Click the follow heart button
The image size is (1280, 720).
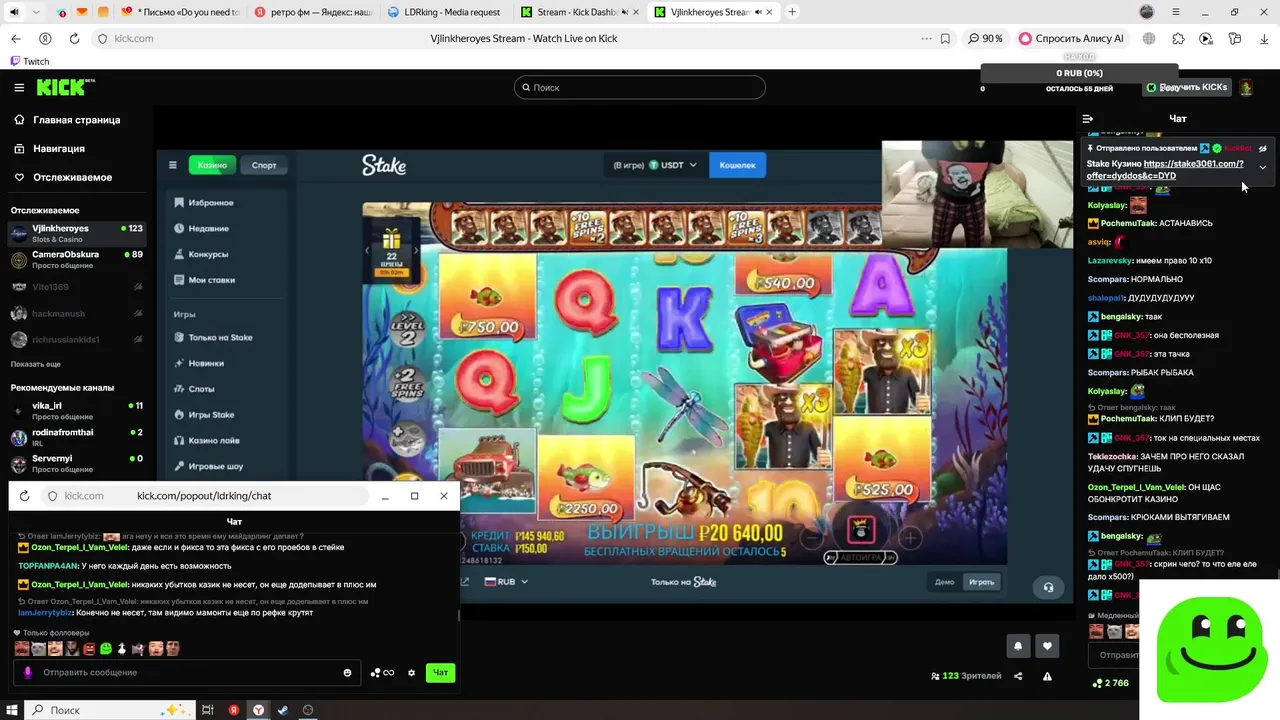[1047, 646]
